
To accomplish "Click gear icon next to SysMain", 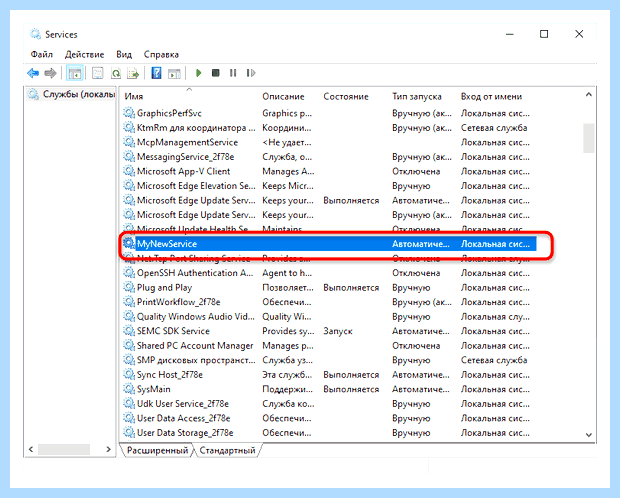I will click(x=129, y=389).
